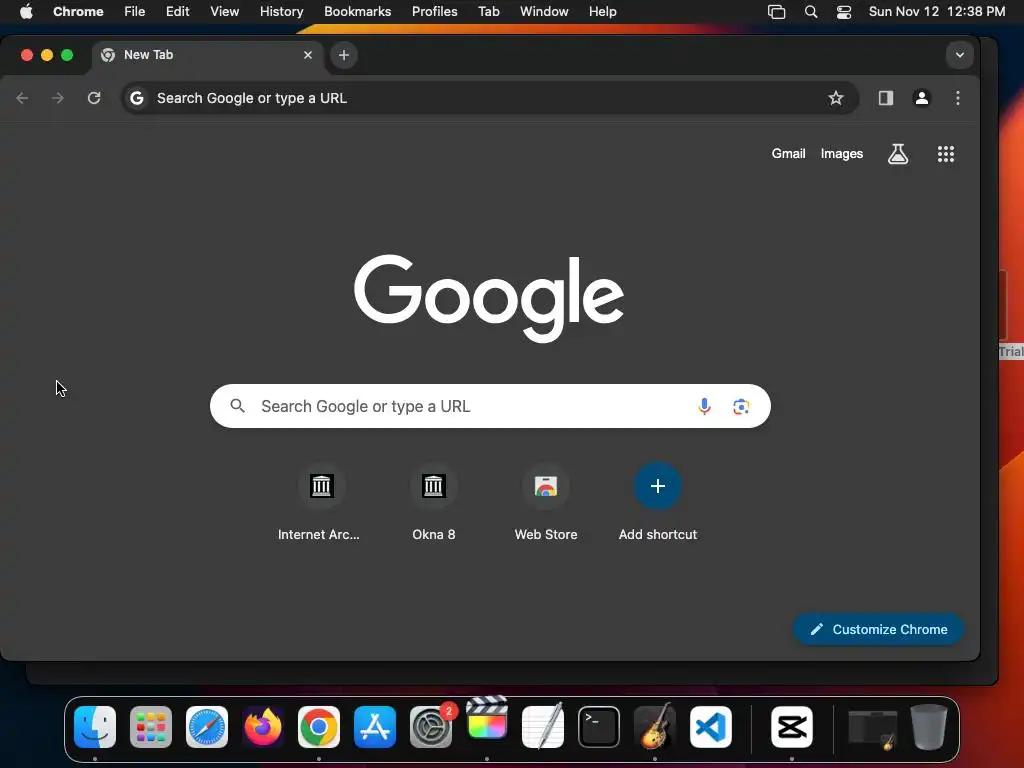Screen dimensions: 1024x768
Task: Launch Firefox from the Dock
Action: coord(263,727)
